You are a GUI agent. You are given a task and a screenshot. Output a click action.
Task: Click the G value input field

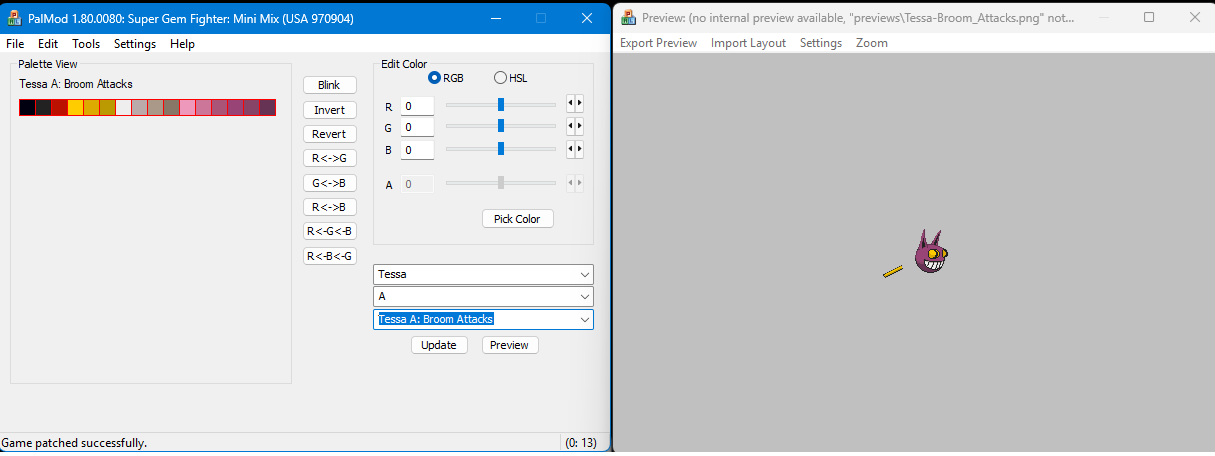pos(417,127)
